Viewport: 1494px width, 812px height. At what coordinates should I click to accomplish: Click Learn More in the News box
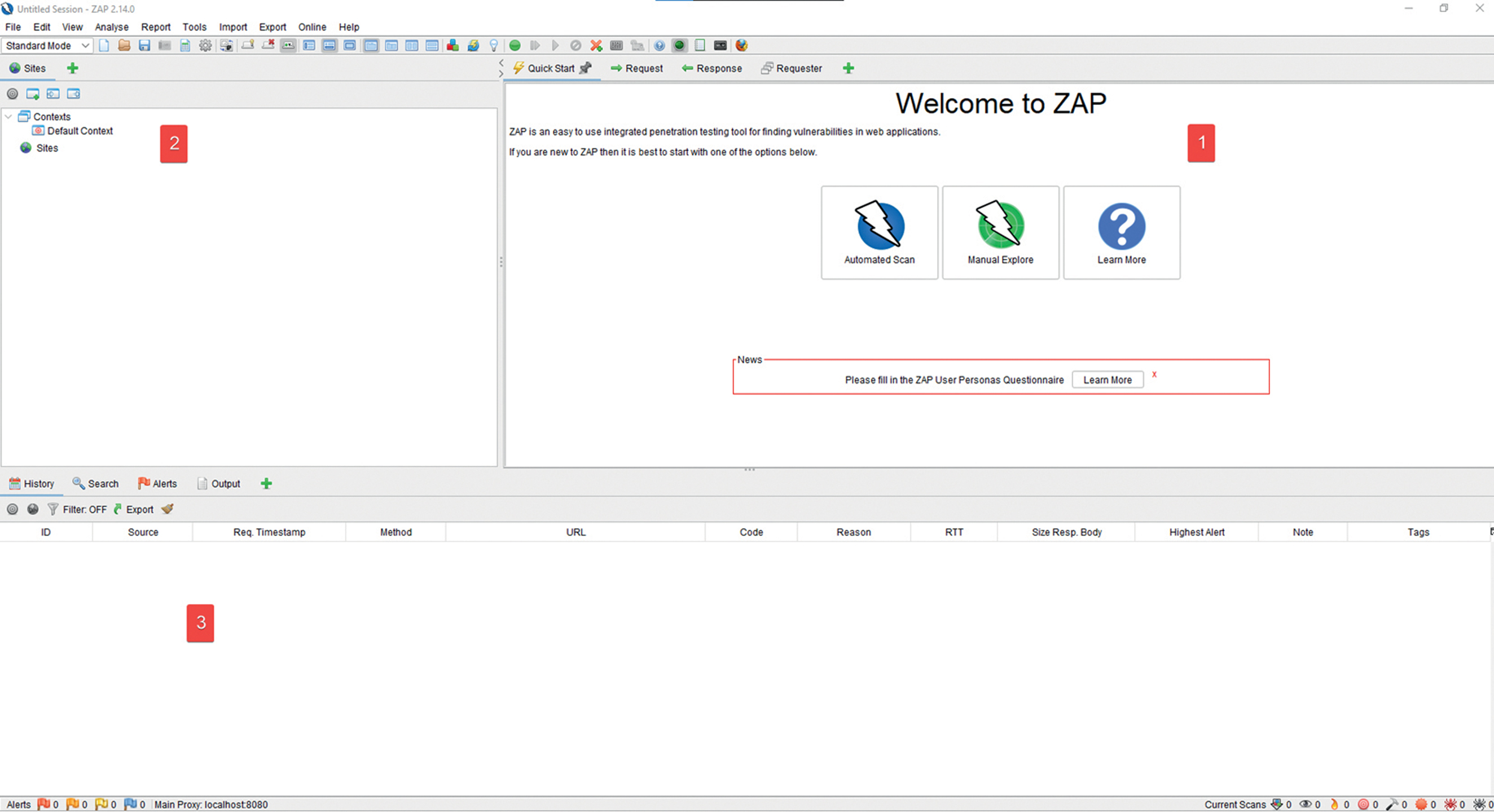pyautogui.click(x=1107, y=379)
